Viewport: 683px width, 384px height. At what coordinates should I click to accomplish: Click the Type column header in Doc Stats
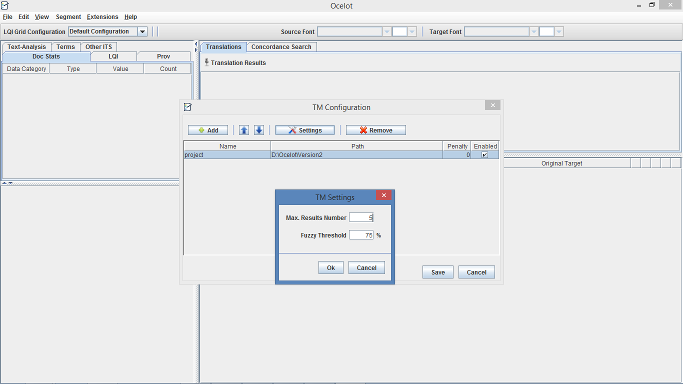pos(73,69)
